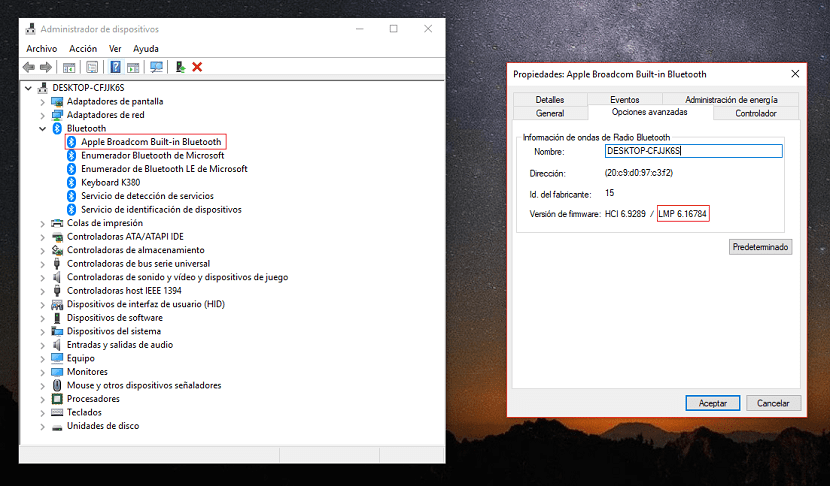Open the Administración de energía tab
830x486 pixels.
click(x=731, y=100)
